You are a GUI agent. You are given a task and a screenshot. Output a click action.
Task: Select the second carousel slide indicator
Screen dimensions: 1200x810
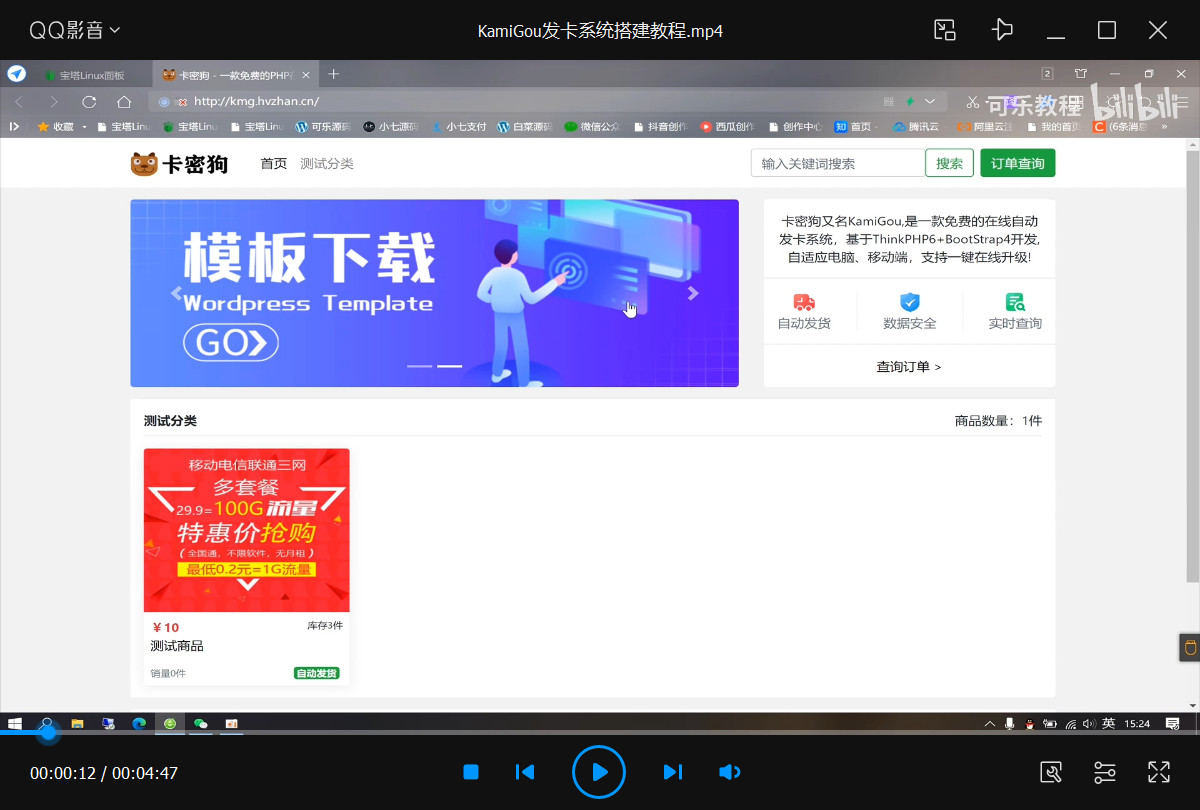click(x=449, y=366)
